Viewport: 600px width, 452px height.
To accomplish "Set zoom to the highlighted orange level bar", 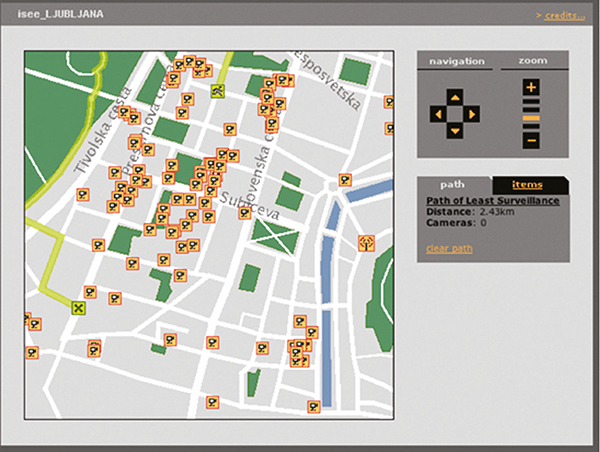I will pos(531,118).
